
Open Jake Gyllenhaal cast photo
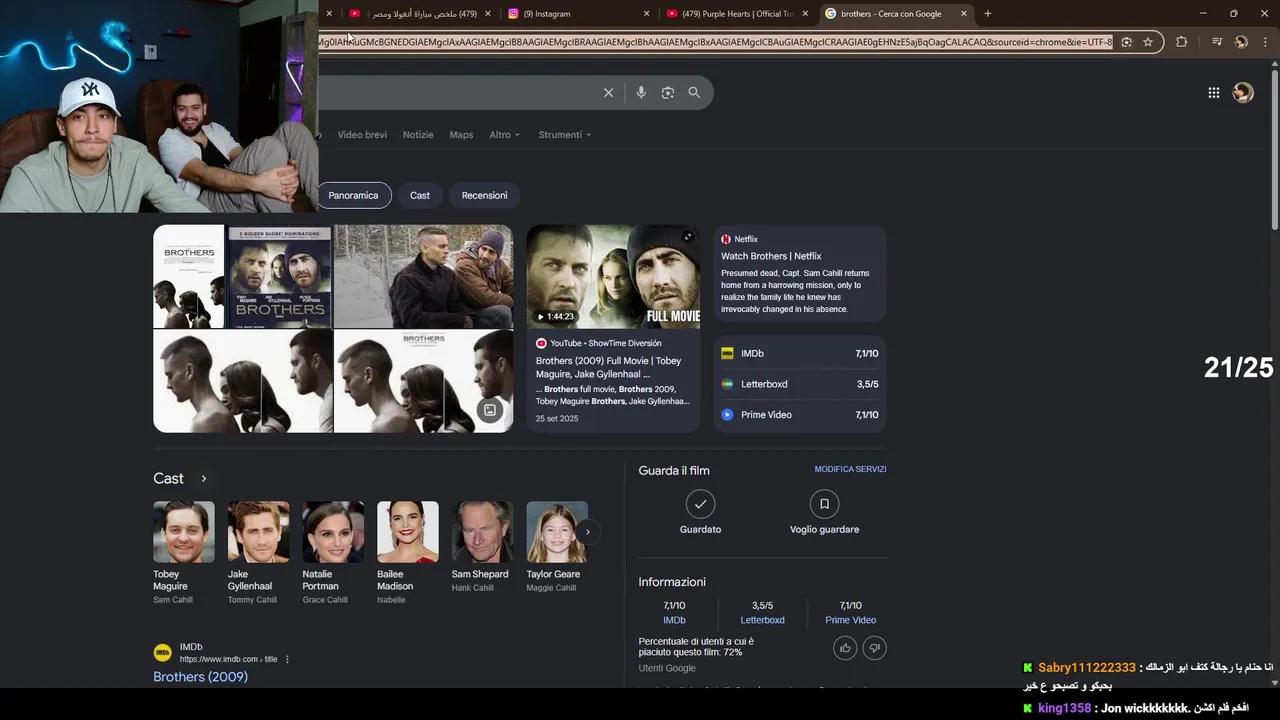point(258,532)
